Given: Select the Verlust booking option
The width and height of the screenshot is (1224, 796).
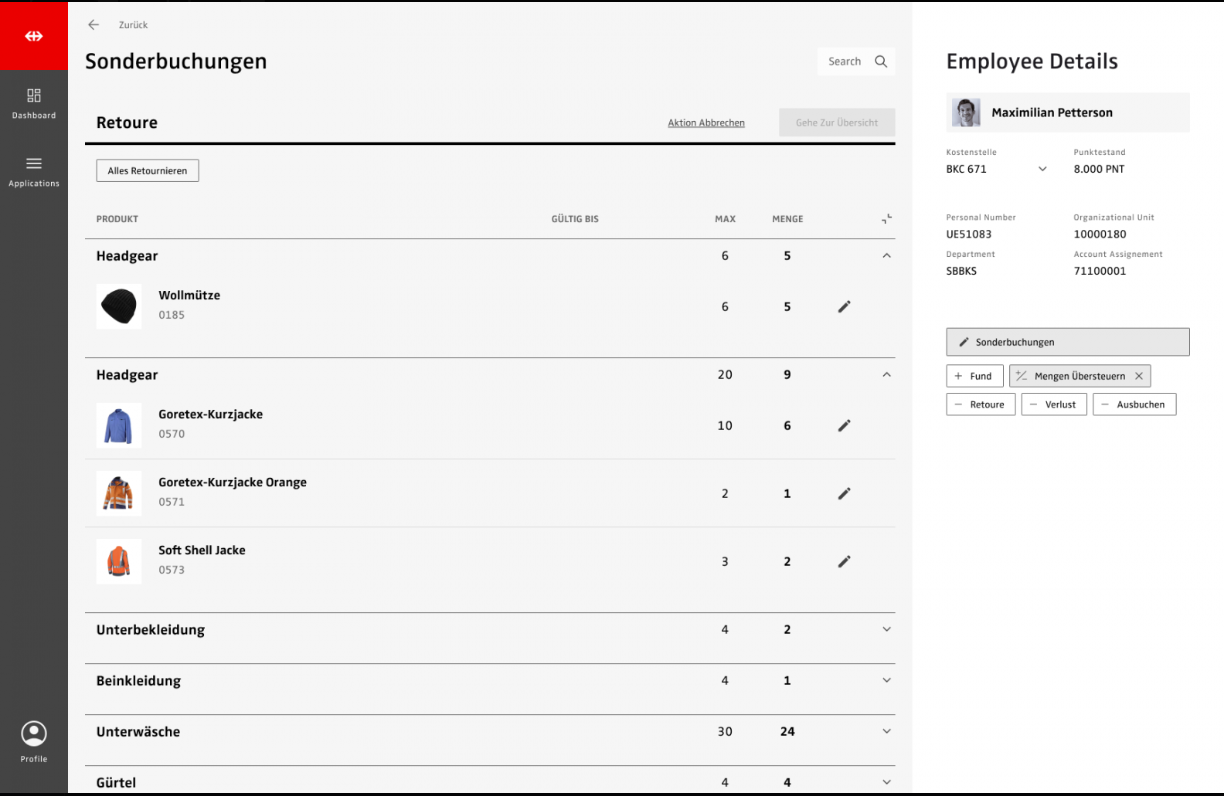Looking at the screenshot, I should pos(1054,405).
